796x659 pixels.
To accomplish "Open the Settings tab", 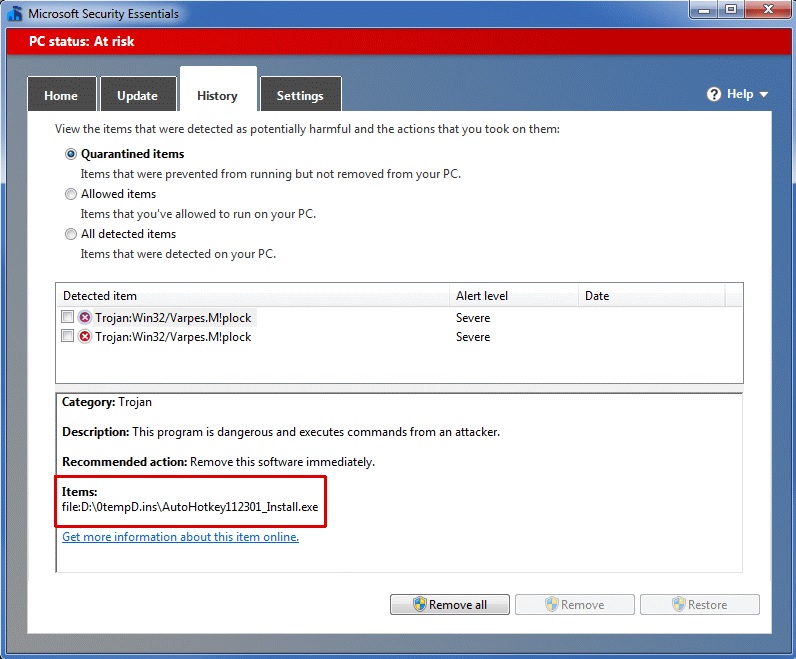I will point(301,94).
